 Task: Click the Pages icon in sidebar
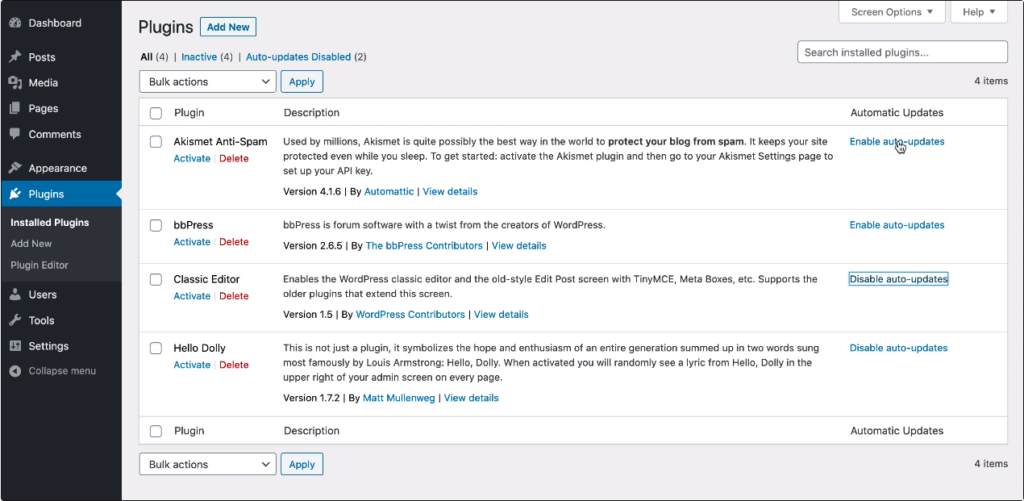click(x=15, y=108)
